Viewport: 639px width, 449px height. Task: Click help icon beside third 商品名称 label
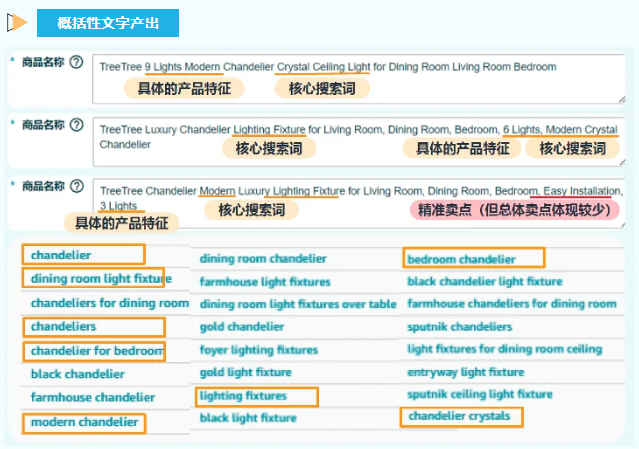point(76,186)
